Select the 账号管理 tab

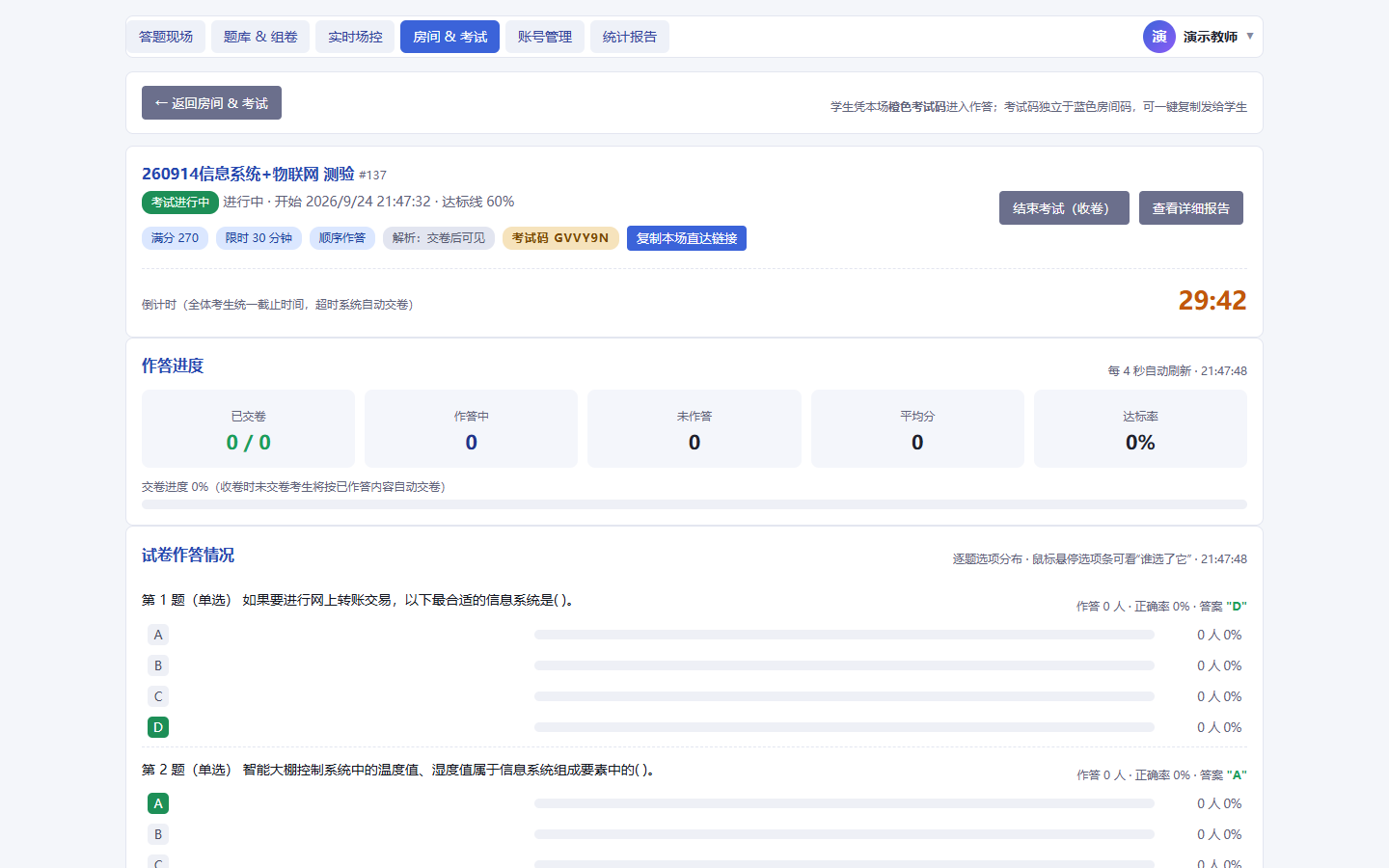click(x=544, y=37)
